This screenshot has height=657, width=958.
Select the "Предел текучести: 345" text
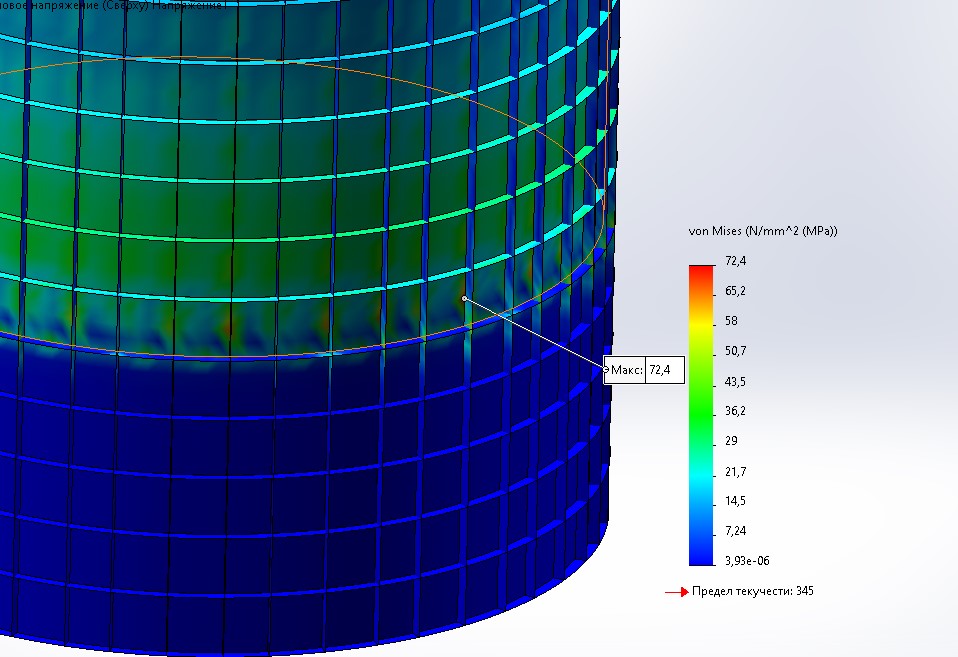(753, 591)
